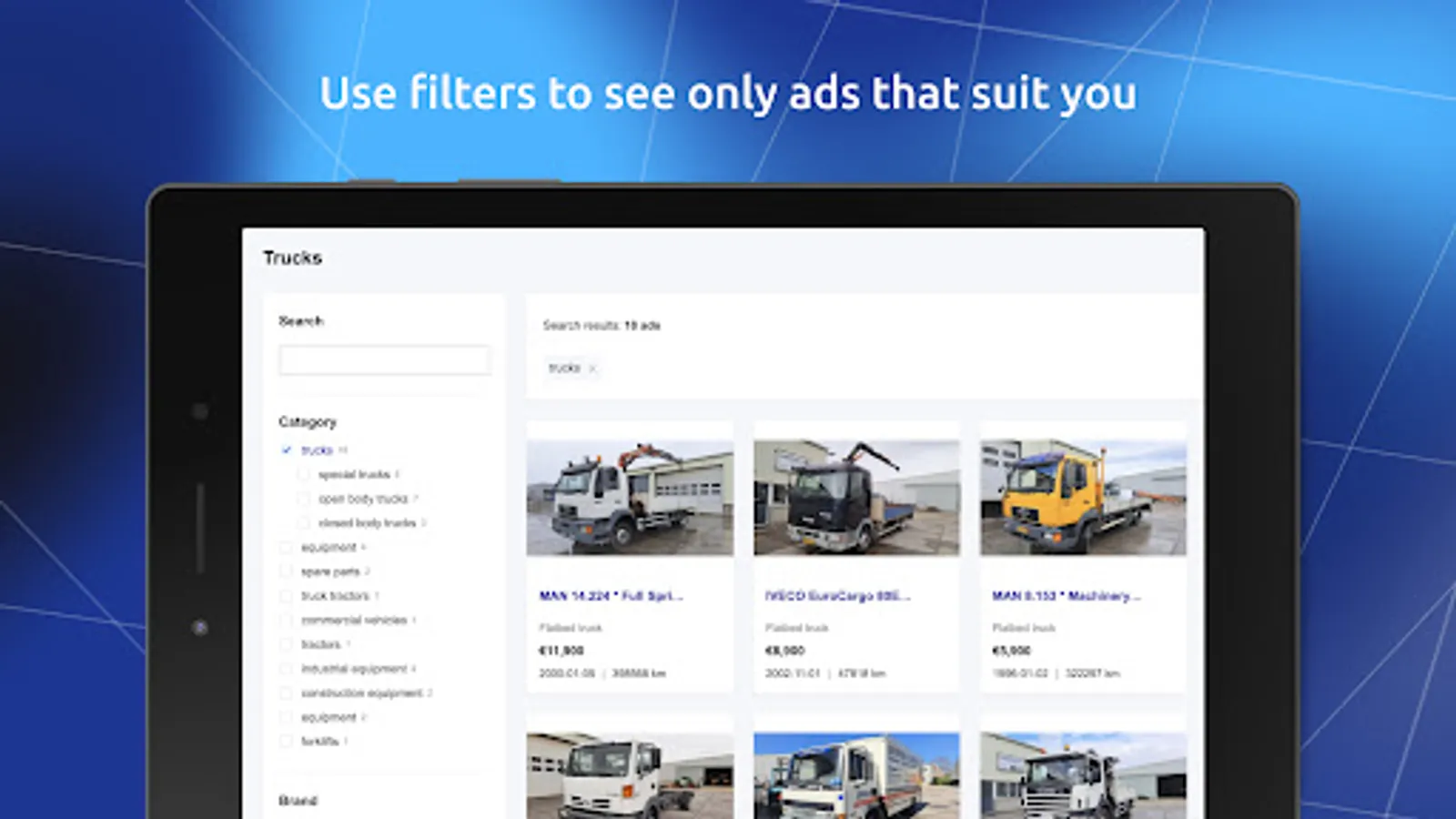Image resolution: width=1456 pixels, height=819 pixels.
Task: Open the bottom-row white crane truck photo
Action: (1083, 775)
